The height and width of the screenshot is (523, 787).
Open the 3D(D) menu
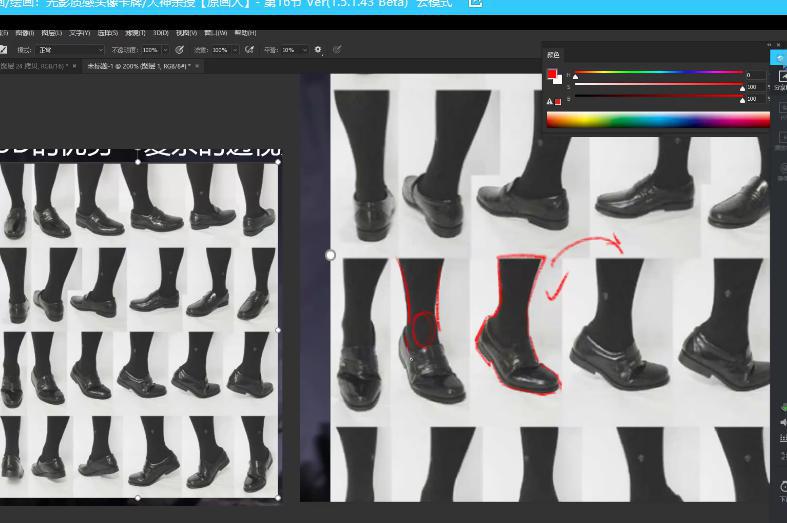pyautogui.click(x=161, y=33)
